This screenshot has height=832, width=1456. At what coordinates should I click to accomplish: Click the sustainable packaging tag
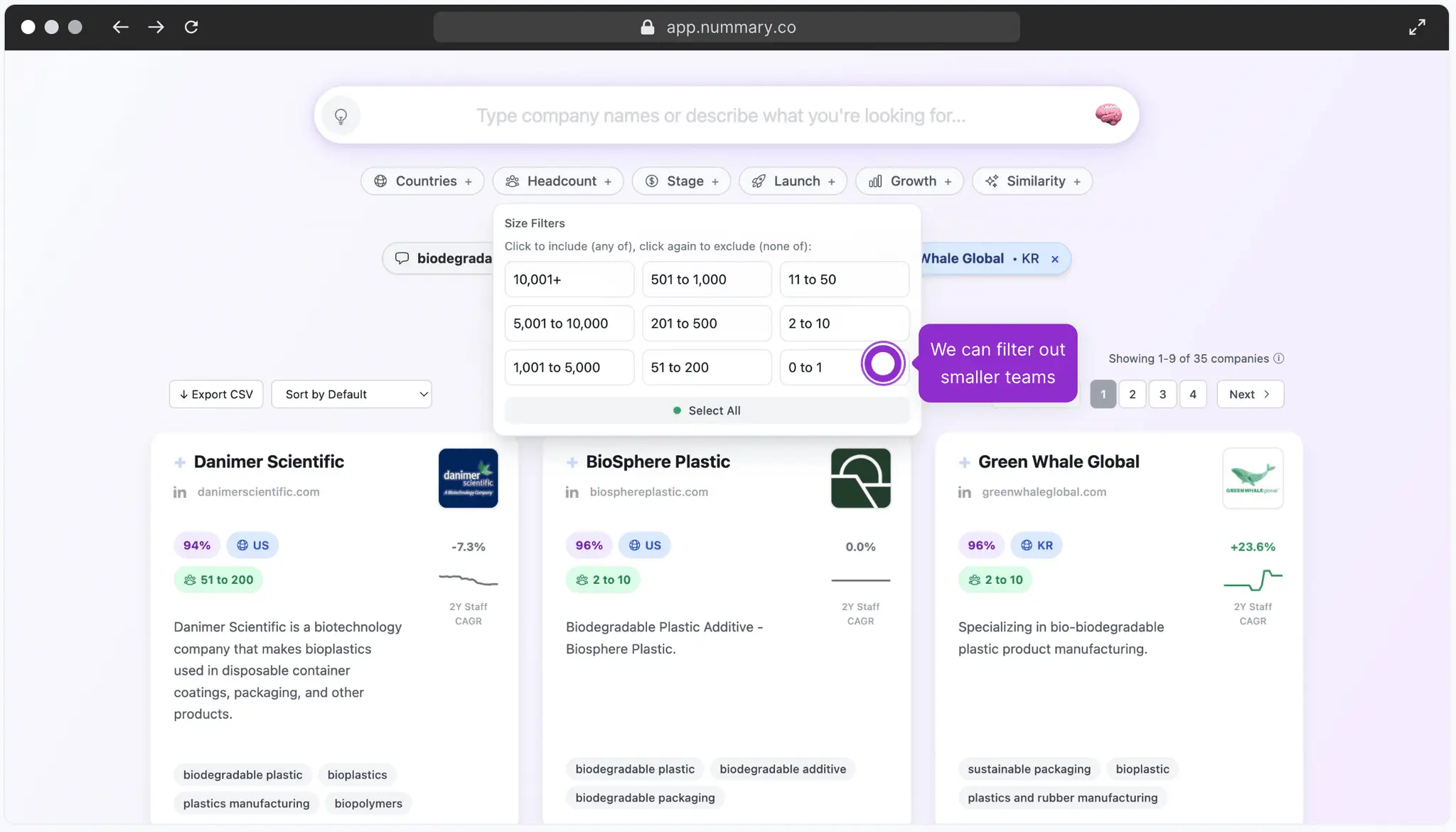tap(1029, 769)
